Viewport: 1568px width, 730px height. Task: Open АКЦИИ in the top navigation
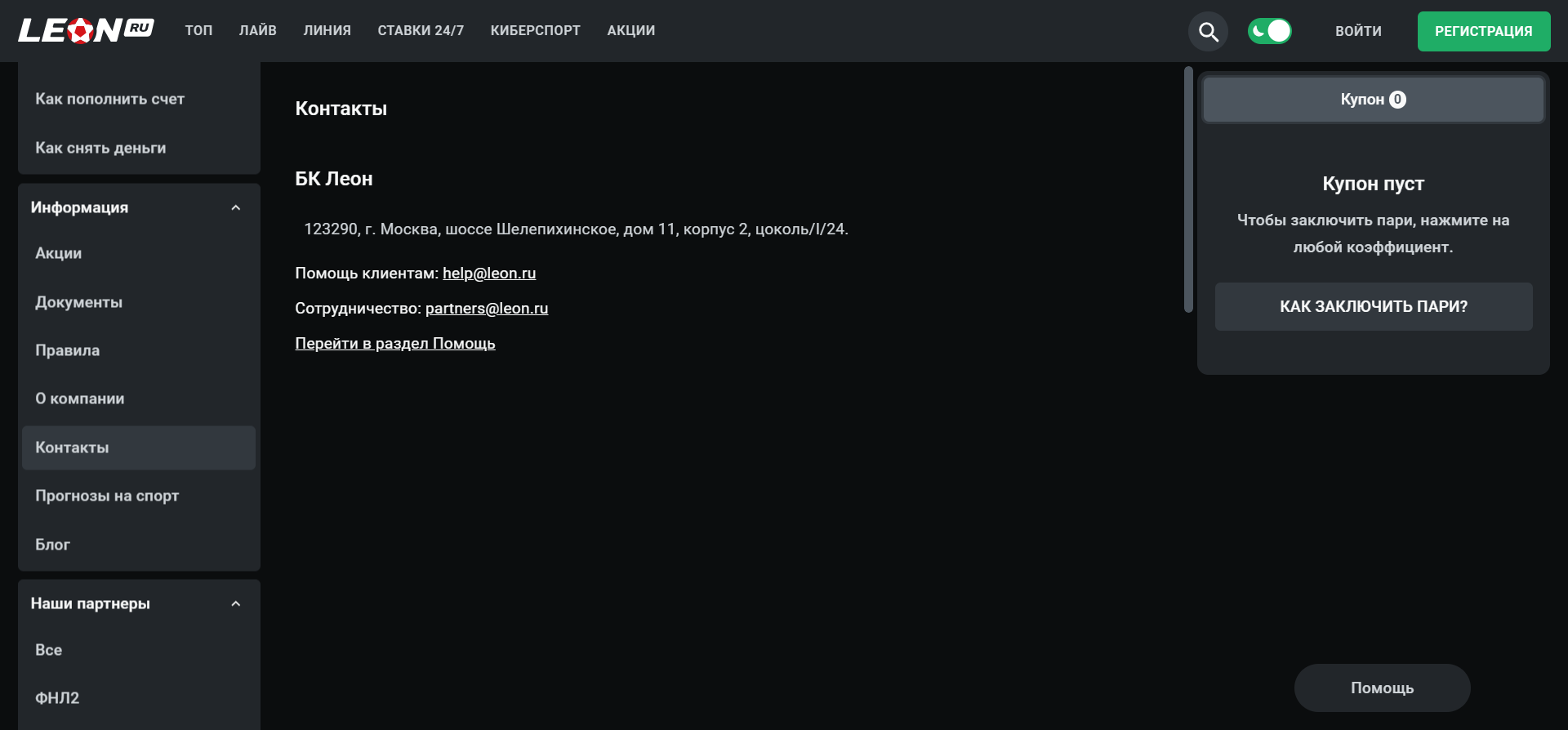(x=631, y=31)
